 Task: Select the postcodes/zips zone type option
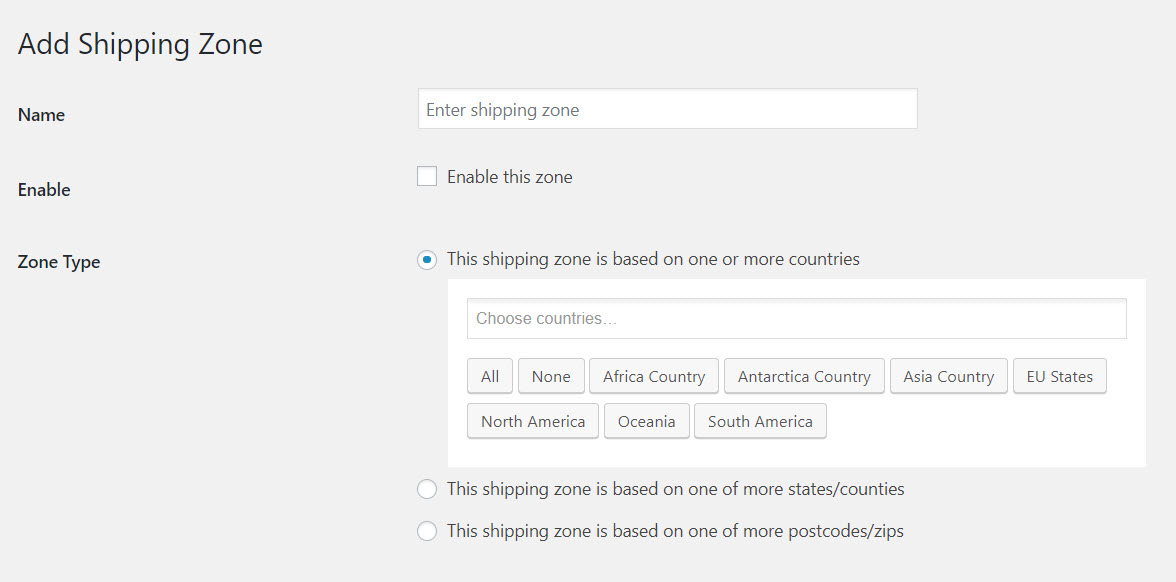coord(427,531)
